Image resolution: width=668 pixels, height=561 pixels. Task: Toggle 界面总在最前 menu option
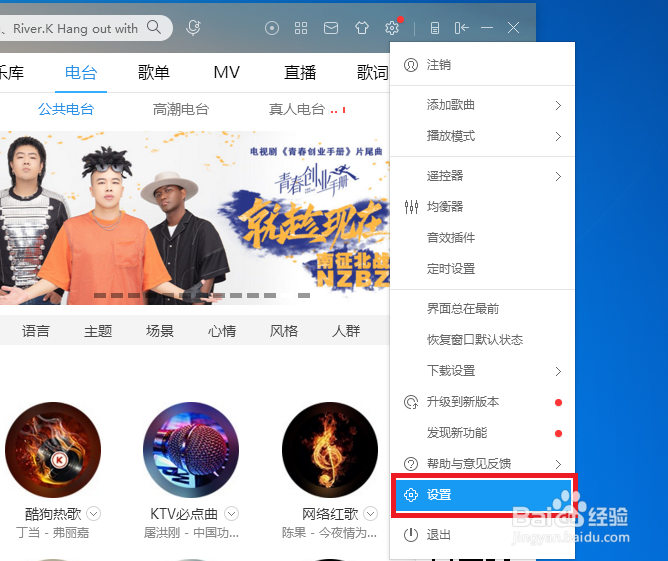(x=482, y=309)
